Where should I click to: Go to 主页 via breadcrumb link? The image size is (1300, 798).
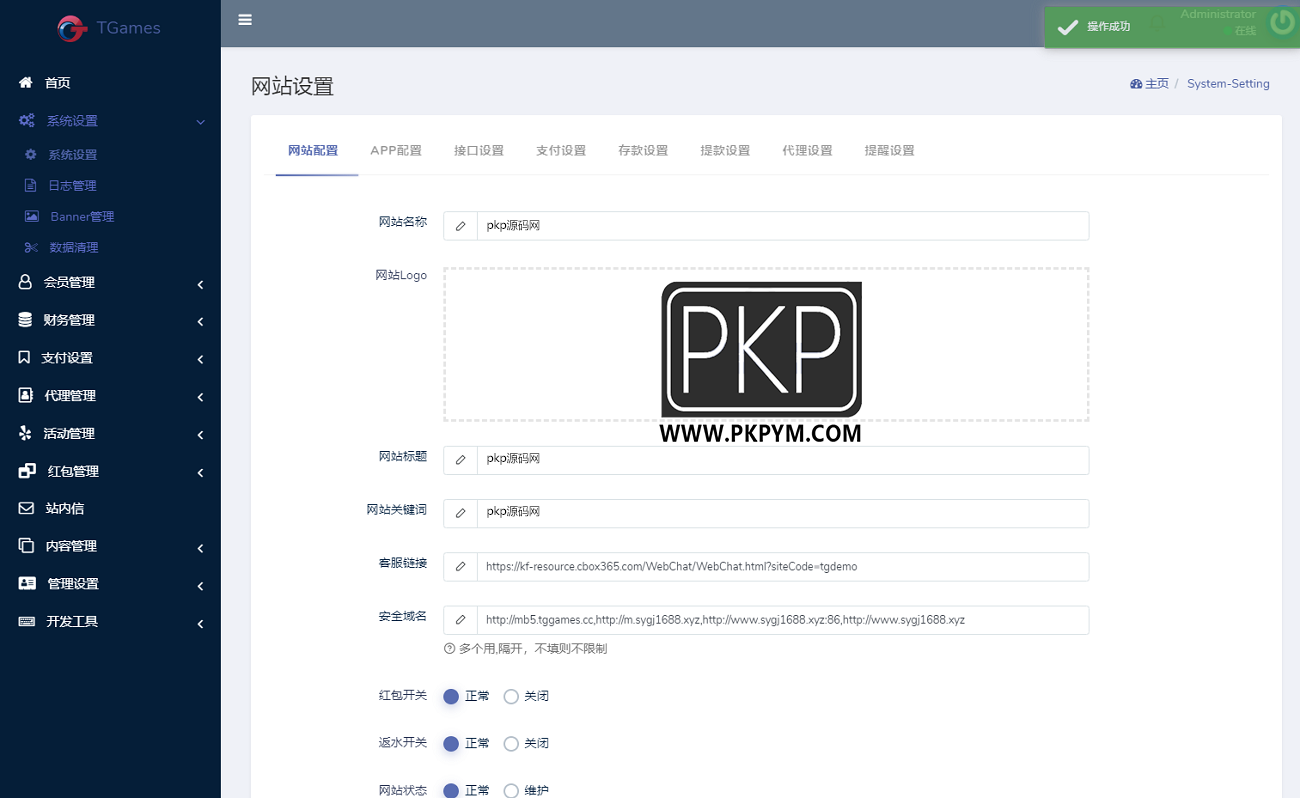(x=1157, y=84)
